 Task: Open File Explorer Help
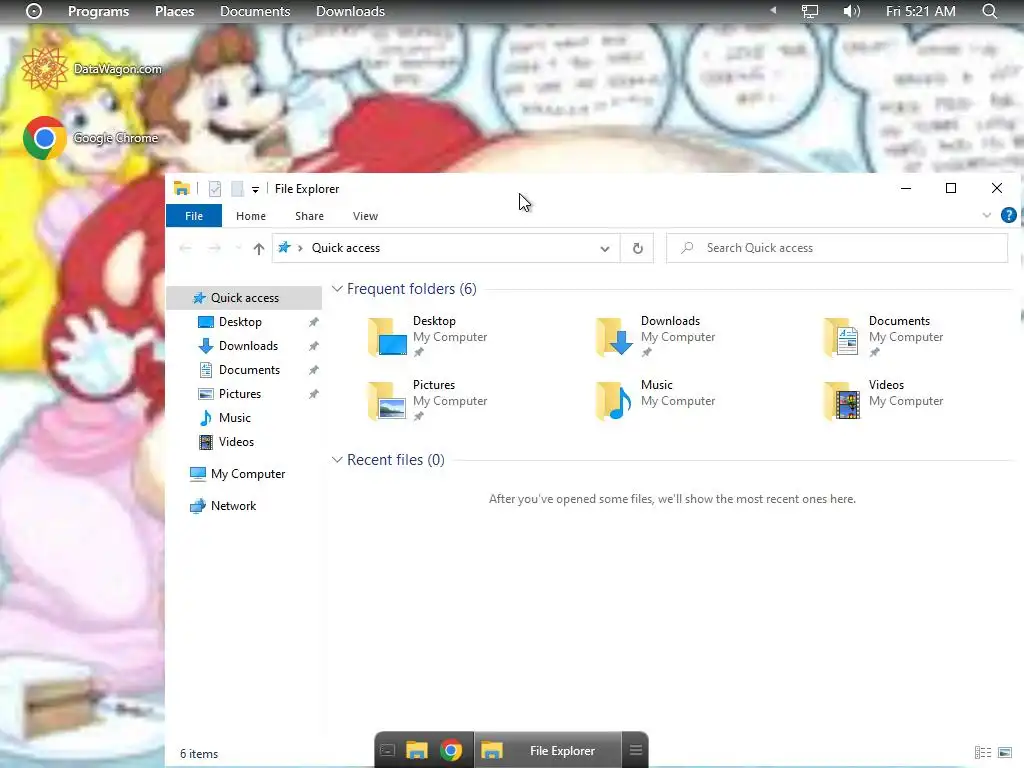pyautogui.click(x=1008, y=215)
